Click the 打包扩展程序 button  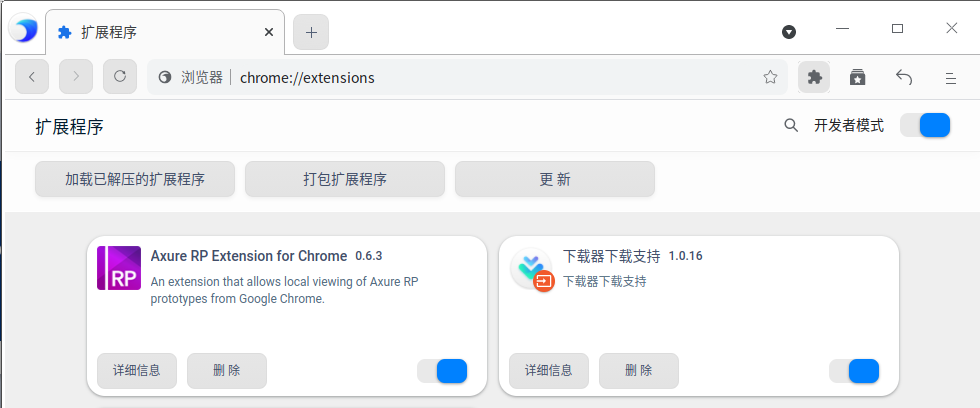point(345,180)
